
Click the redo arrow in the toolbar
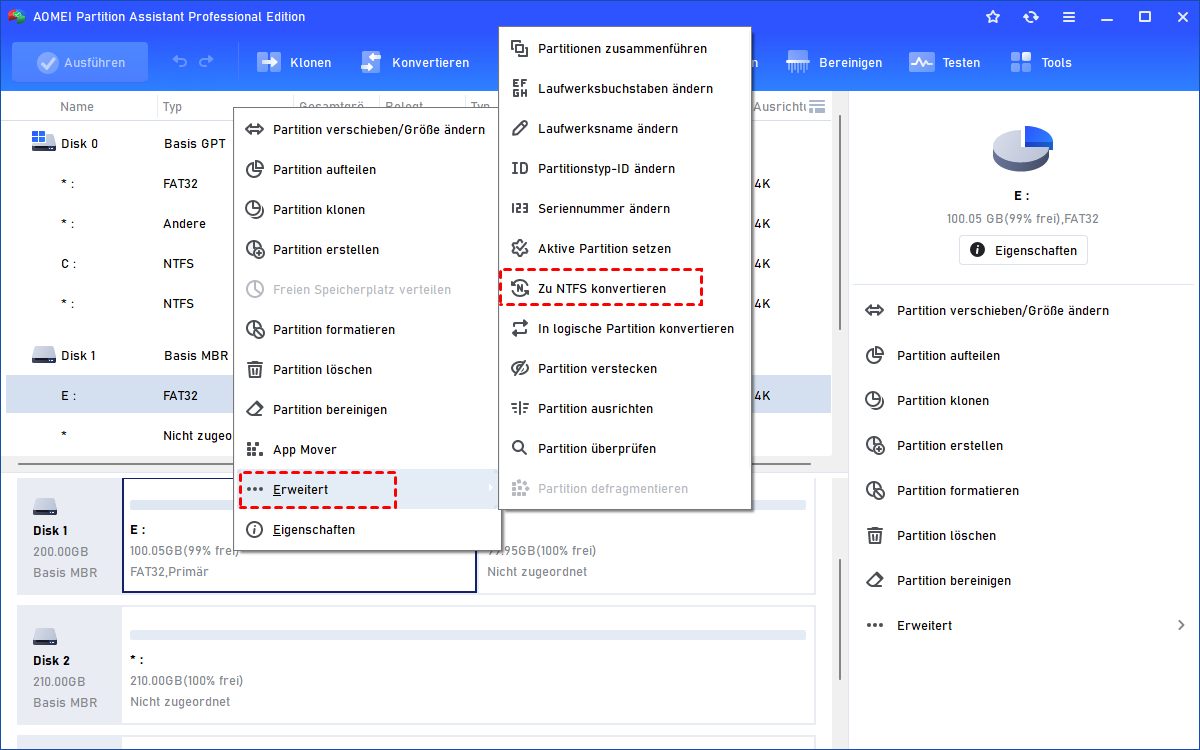coord(206,62)
